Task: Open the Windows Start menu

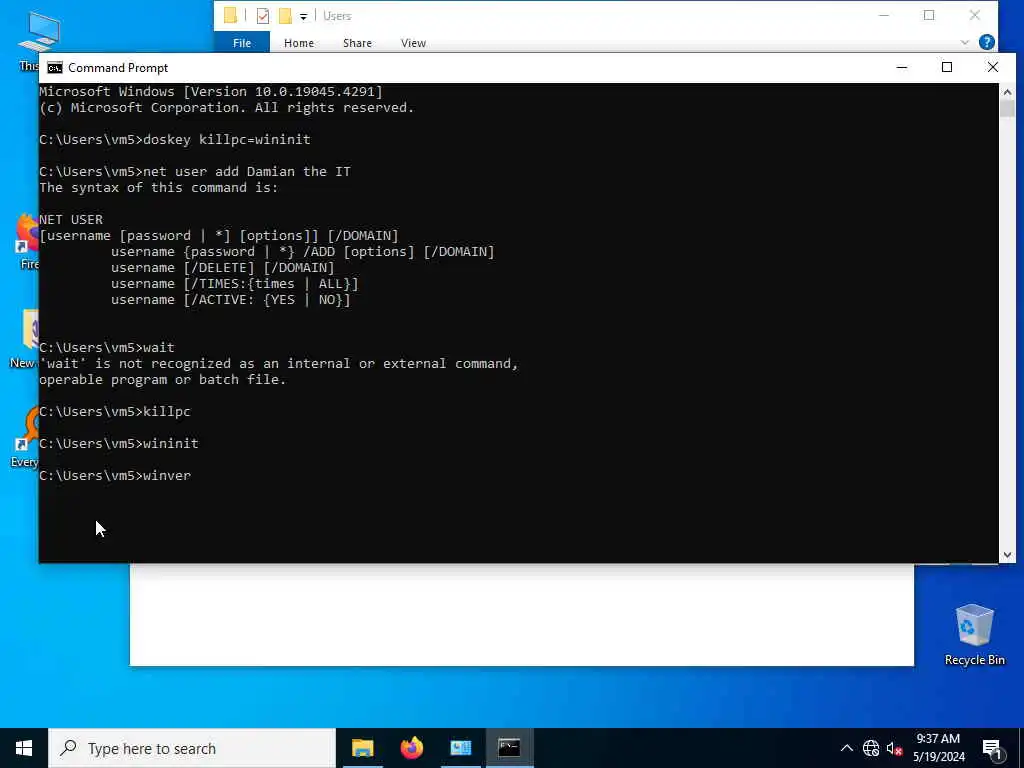Action: [x=24, y=748]
